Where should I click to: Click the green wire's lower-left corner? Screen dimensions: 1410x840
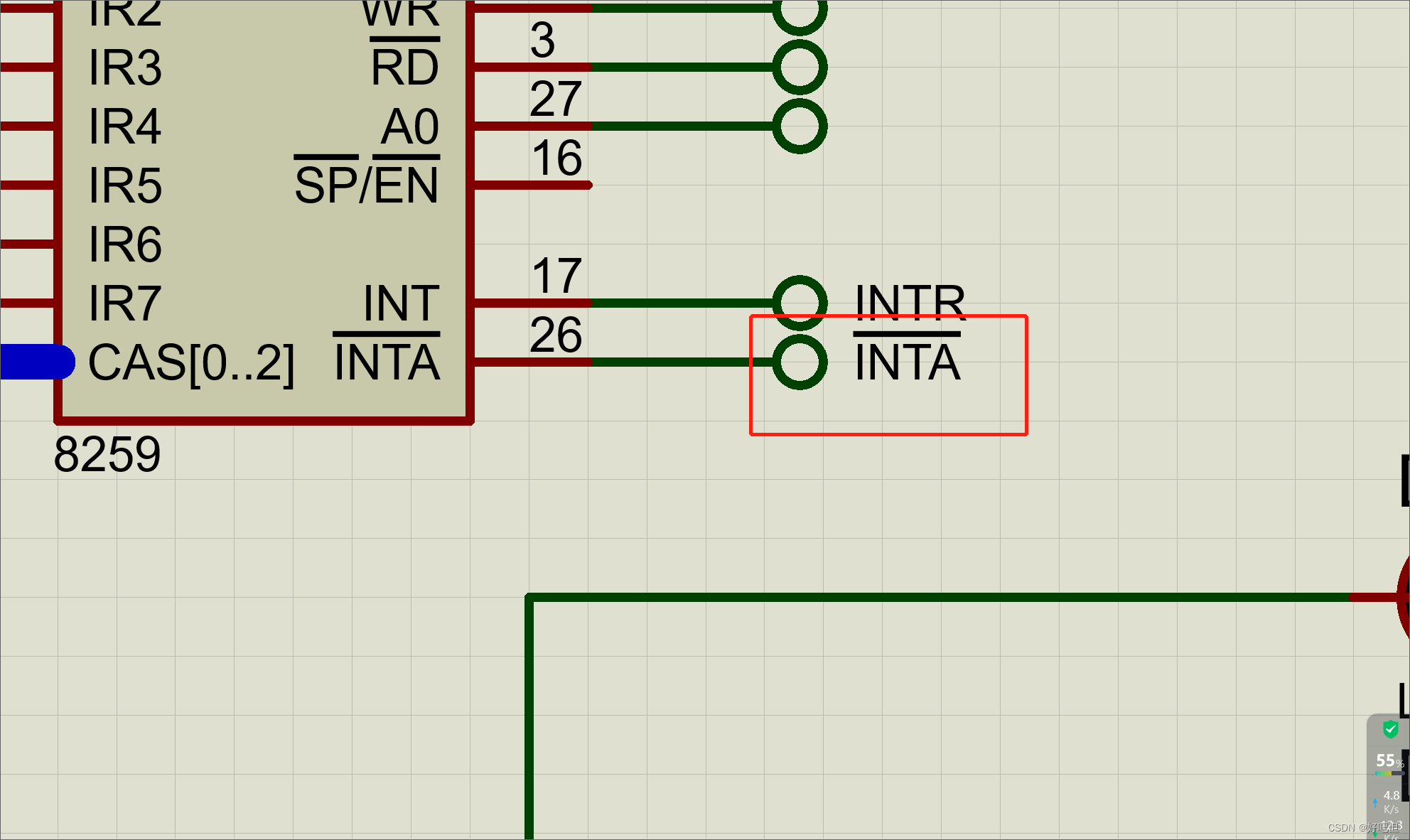point(529,598)
